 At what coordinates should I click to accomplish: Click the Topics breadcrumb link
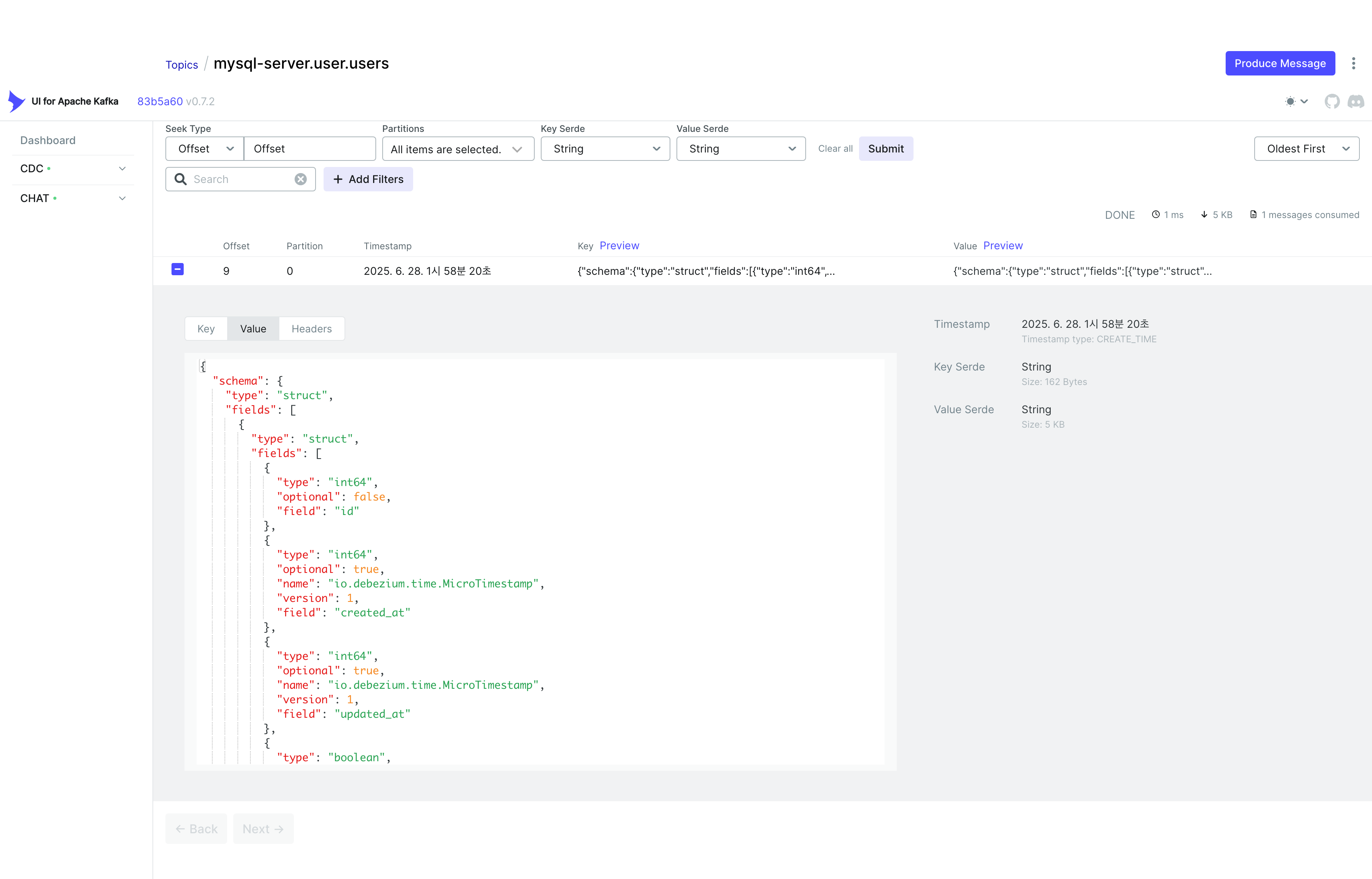tap(181, 64)
